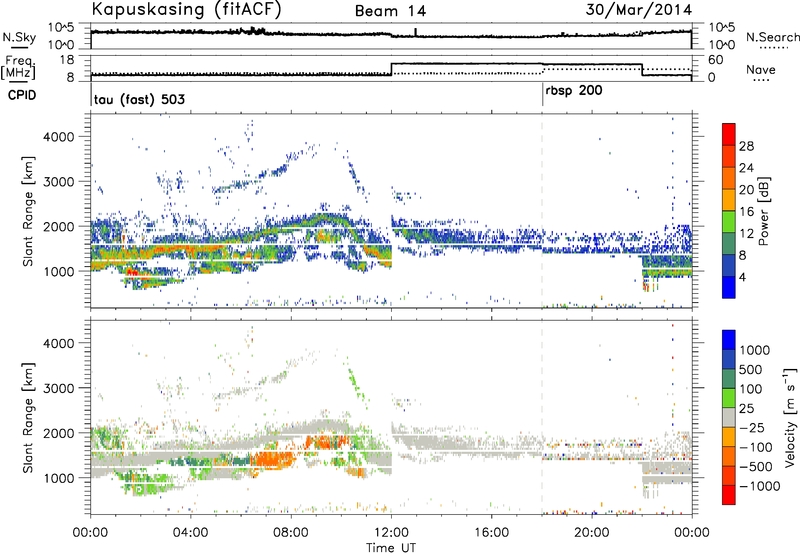The height and width of the screenshot is (554, 800).
Task: Click the 20 tick label on Power colorbar
Action: pos(746,190)
